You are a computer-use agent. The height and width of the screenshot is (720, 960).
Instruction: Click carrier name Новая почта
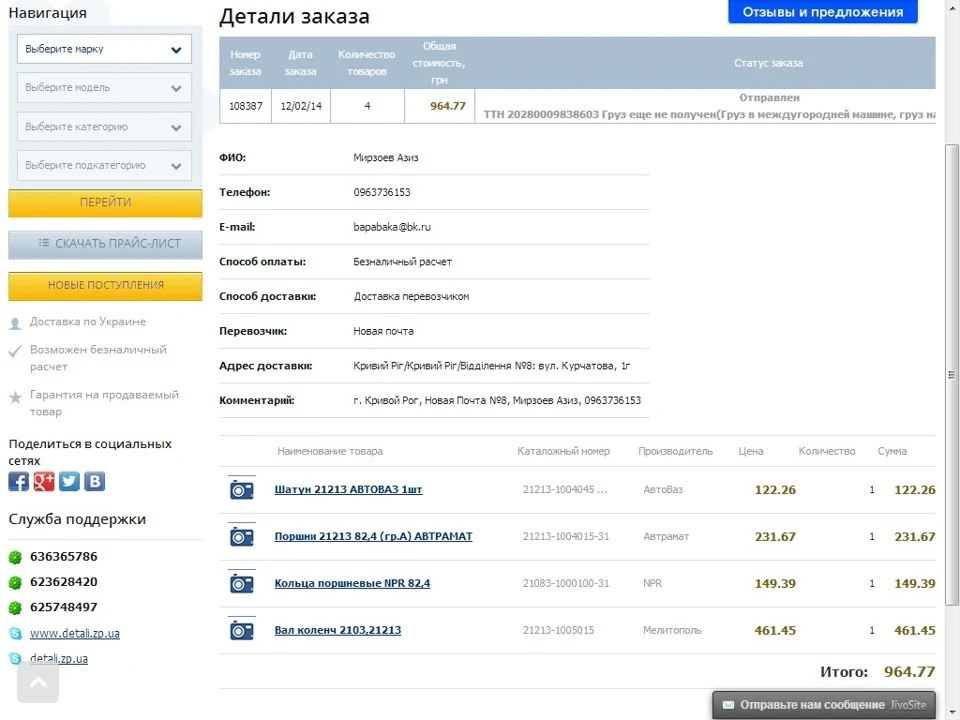pyautogui.click(x=383, y=331)
